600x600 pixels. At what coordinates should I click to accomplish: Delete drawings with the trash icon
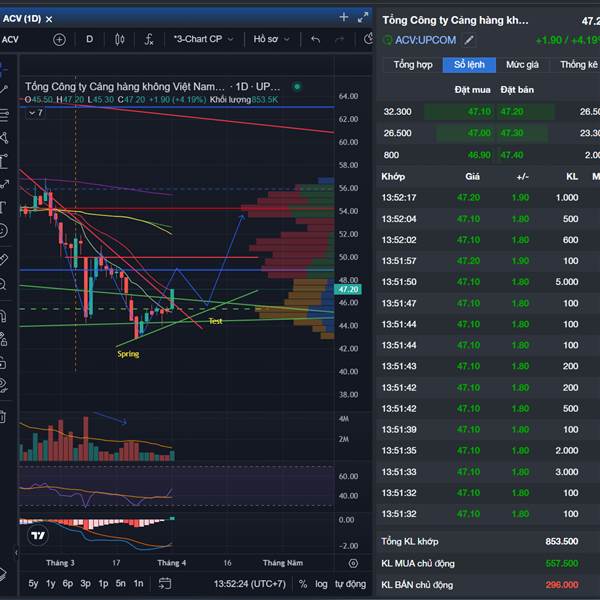(3, 416)
